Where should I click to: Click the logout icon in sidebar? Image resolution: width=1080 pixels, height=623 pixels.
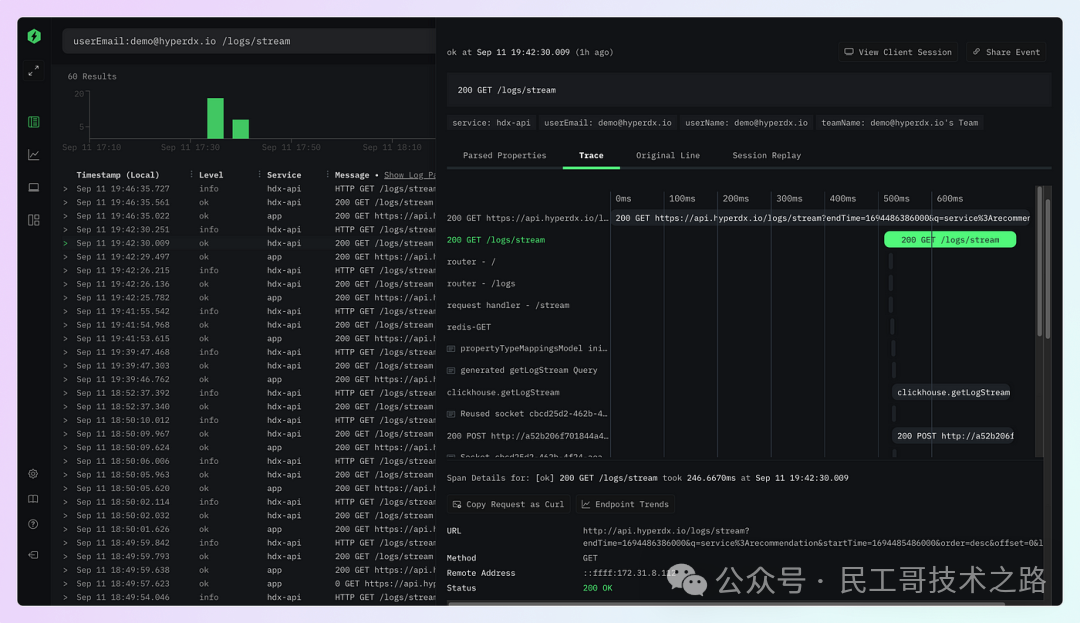click(33, 555)
